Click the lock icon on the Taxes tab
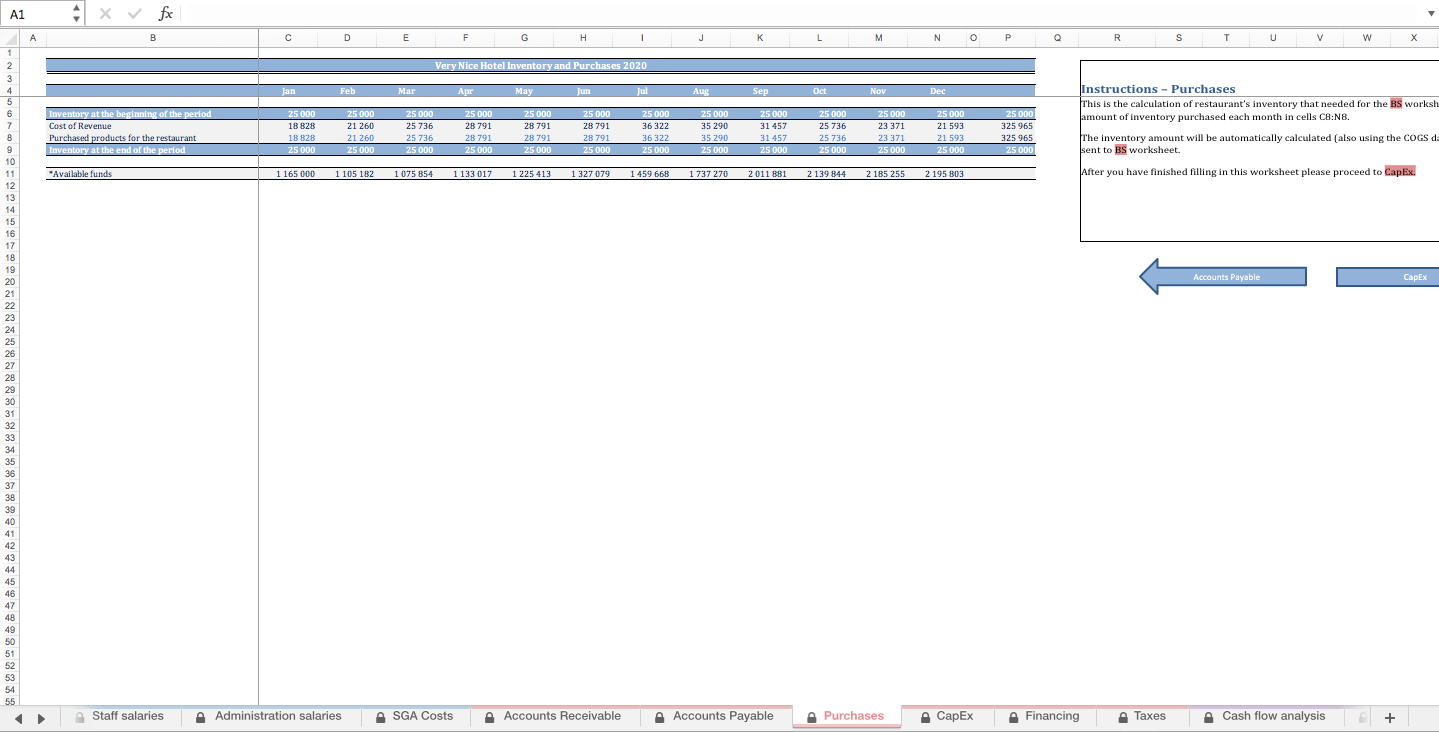This screenshot has width=1439, height=732. coord(1121,716)
